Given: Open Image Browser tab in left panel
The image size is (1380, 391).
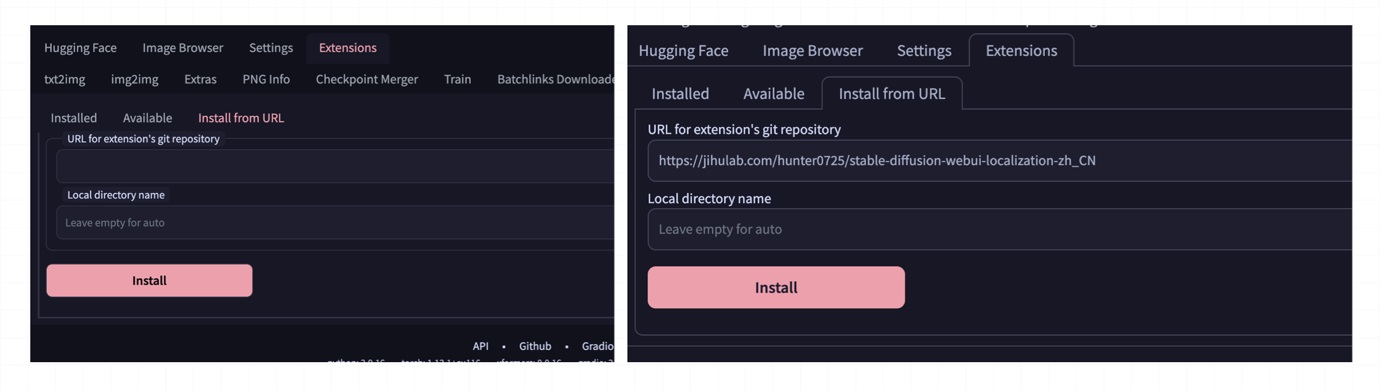Looking at the screenshot, I should (x=183, y=48).
